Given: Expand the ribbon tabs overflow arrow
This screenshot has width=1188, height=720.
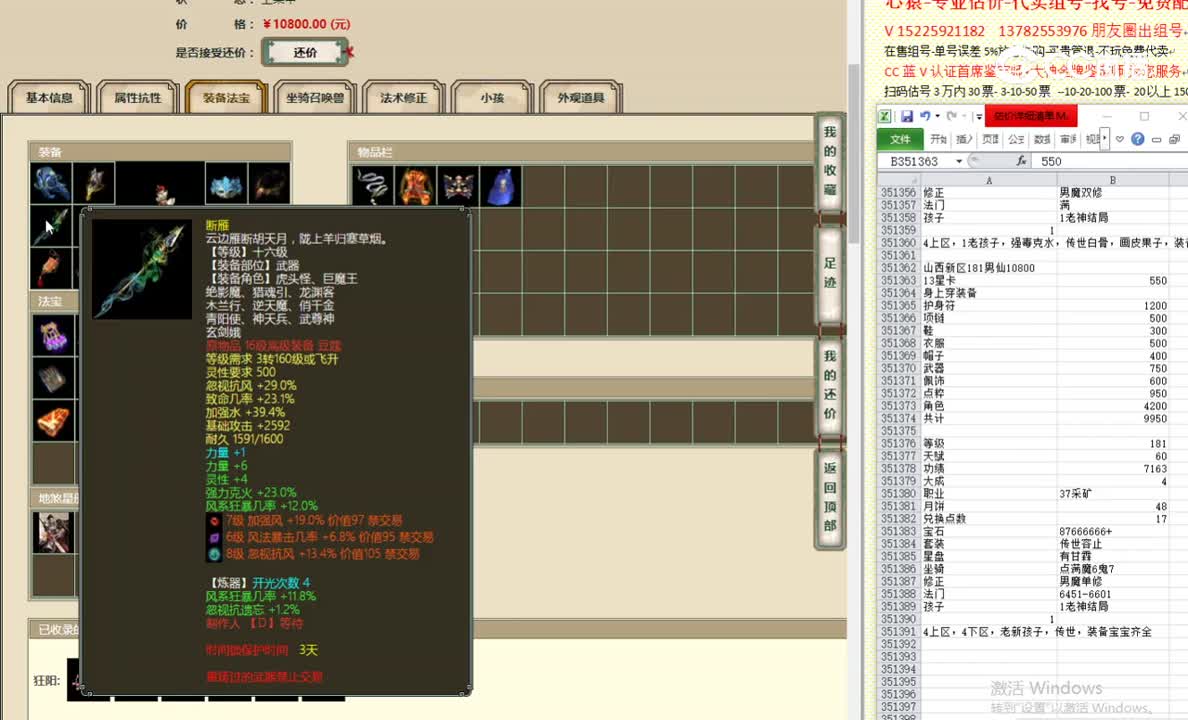Looking at the screenshot, I should (x=1104, y=137).
